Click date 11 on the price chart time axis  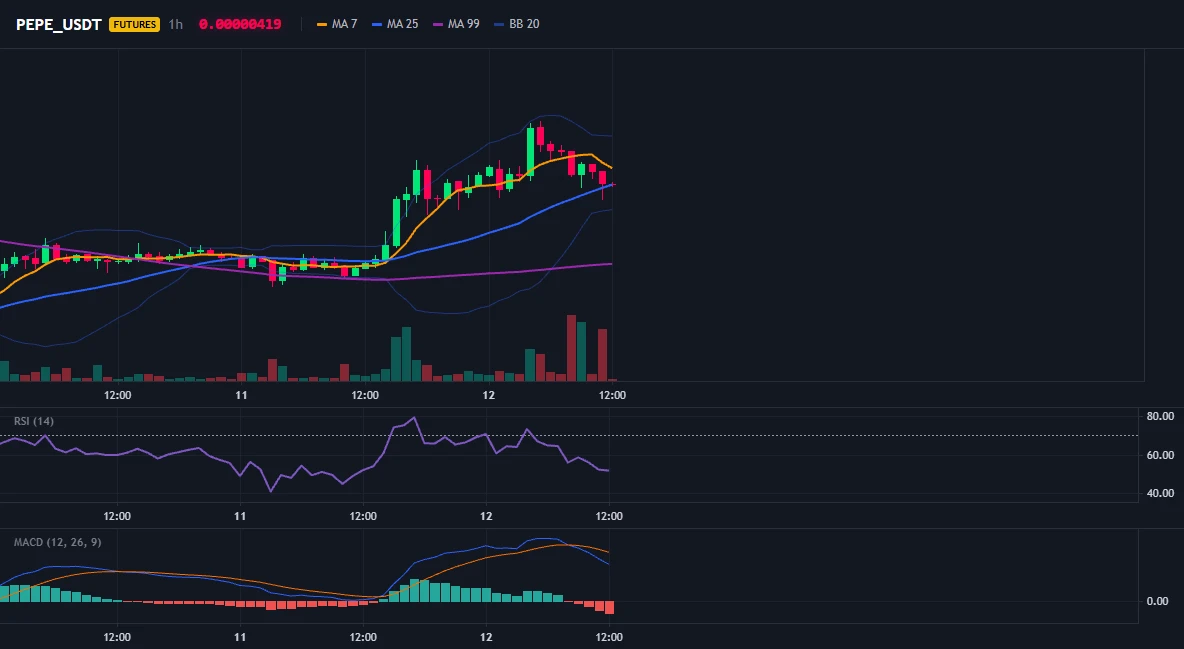[x=241, y=395]
